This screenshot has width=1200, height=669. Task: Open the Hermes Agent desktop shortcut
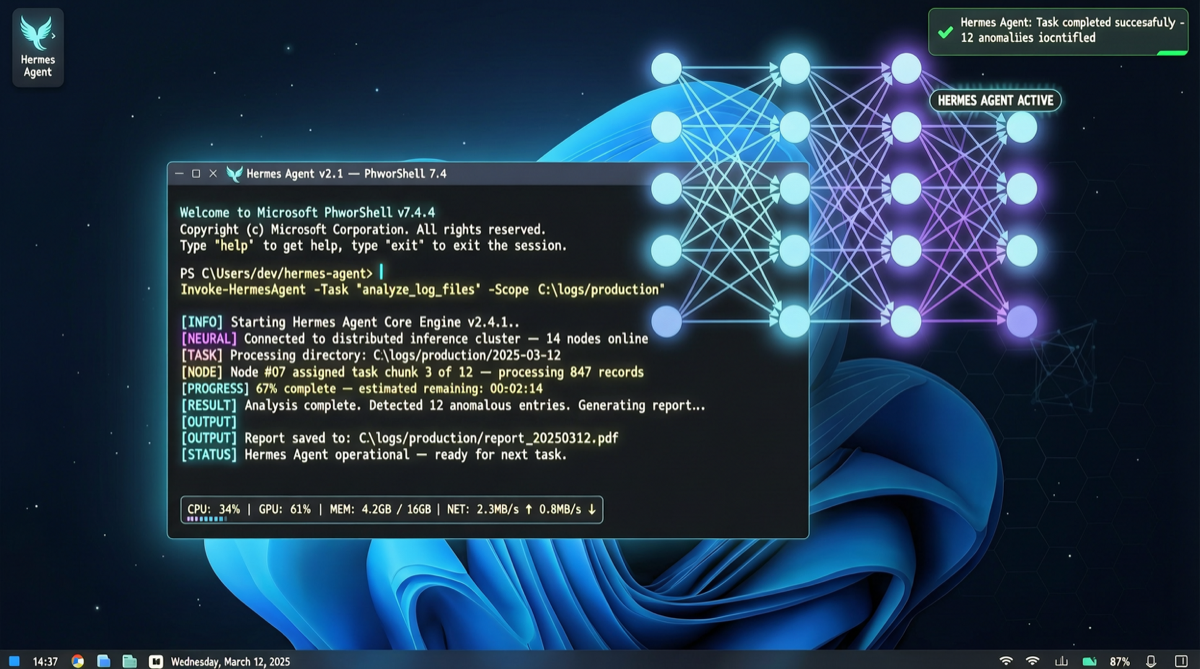38,47
